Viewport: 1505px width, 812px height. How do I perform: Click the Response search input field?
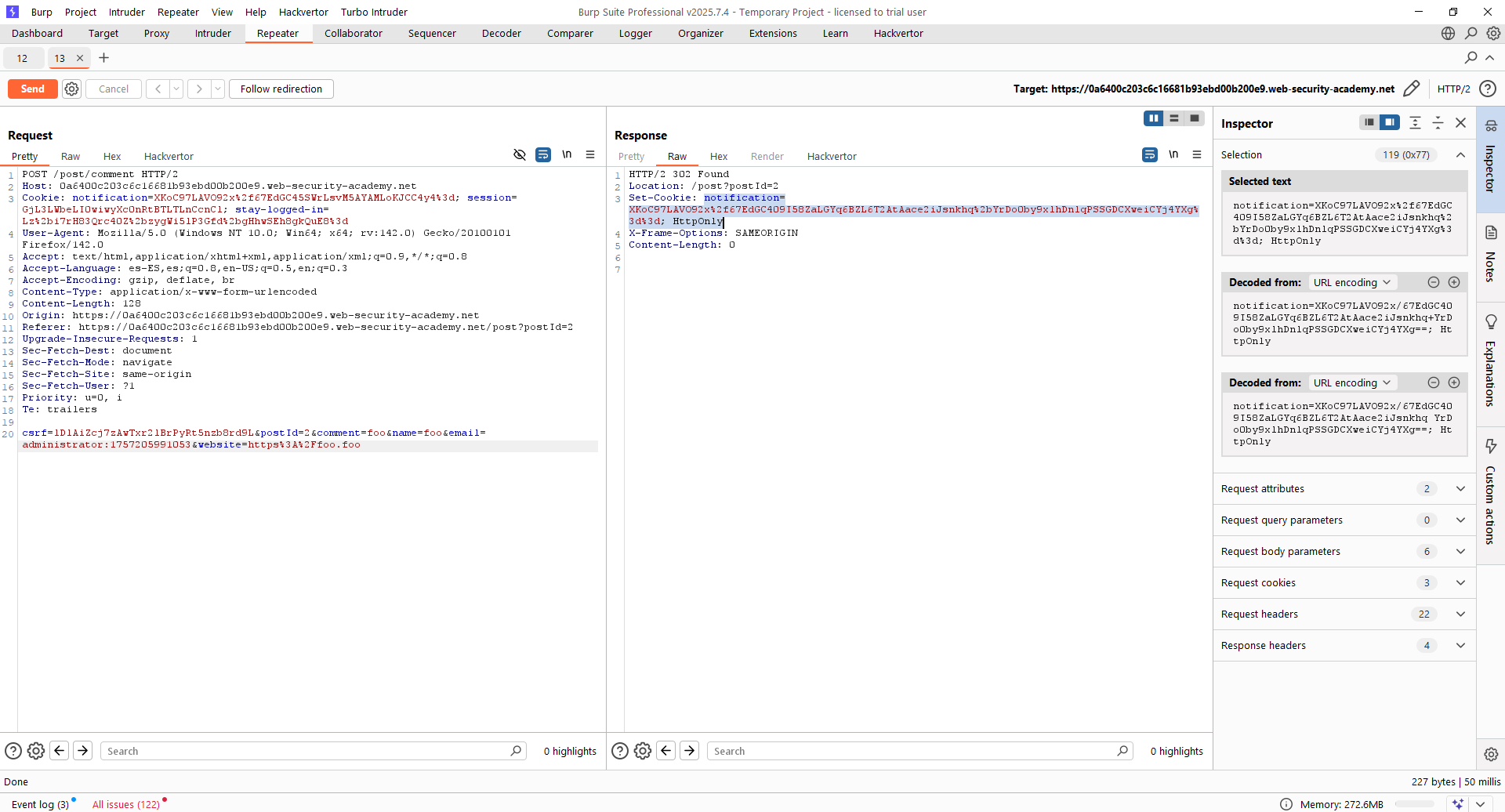[913, 751]
